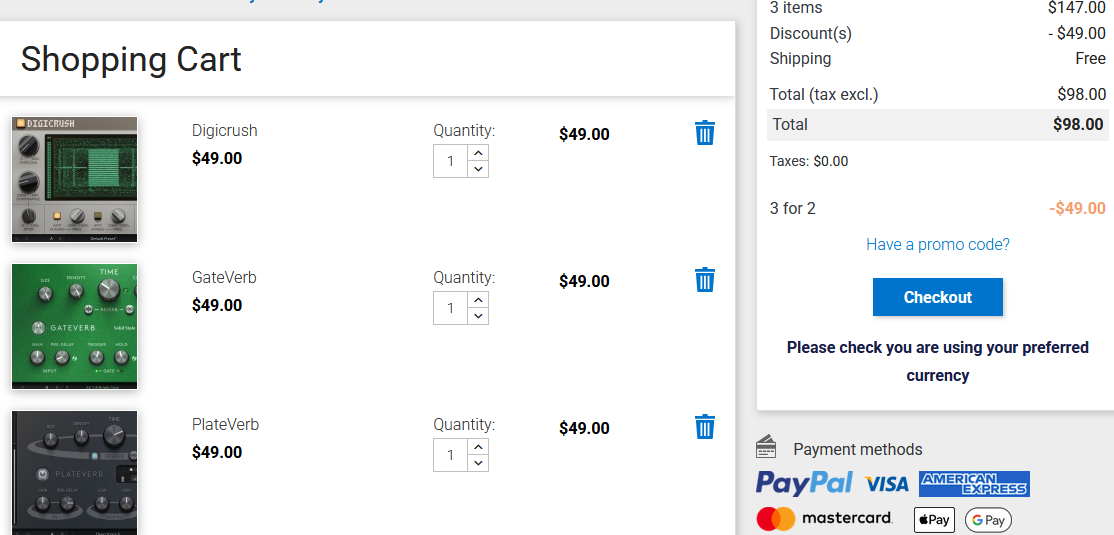Screen dimensions: 1114x535
Task: Click the PayPal payment logo
Action: point(804,484)
